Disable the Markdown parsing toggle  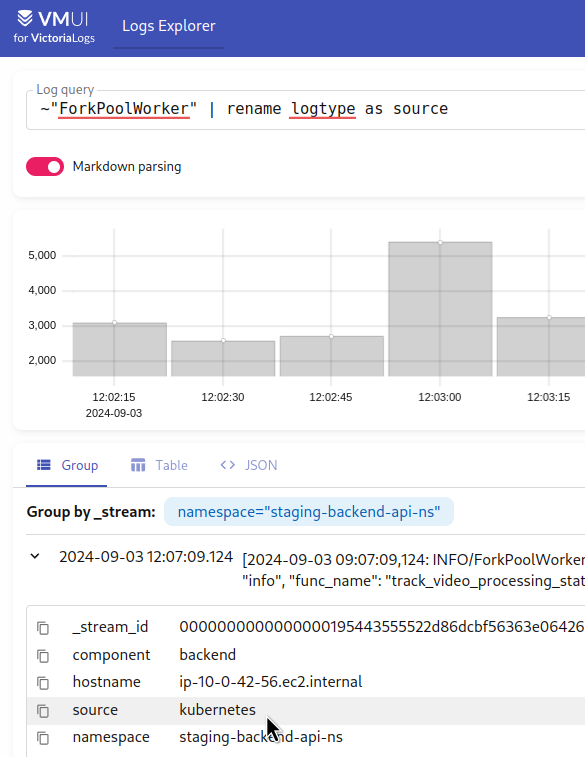pyautogui.click(x=45, y=167)
